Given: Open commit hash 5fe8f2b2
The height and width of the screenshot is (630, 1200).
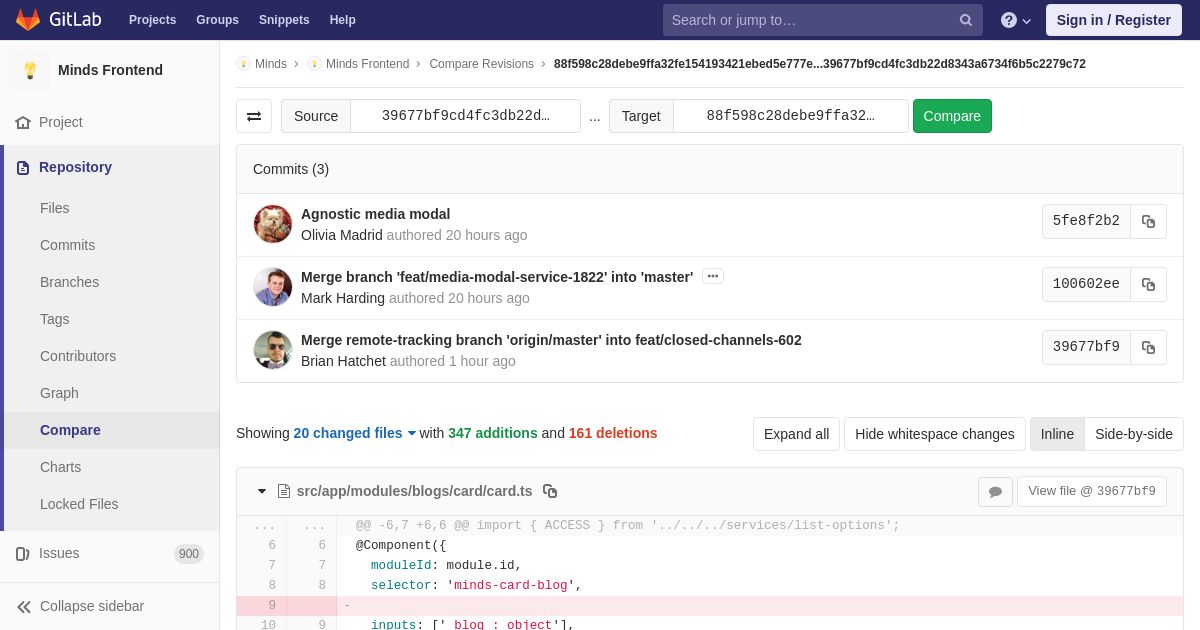Looking at the screenshot, I should point(1086,221).
